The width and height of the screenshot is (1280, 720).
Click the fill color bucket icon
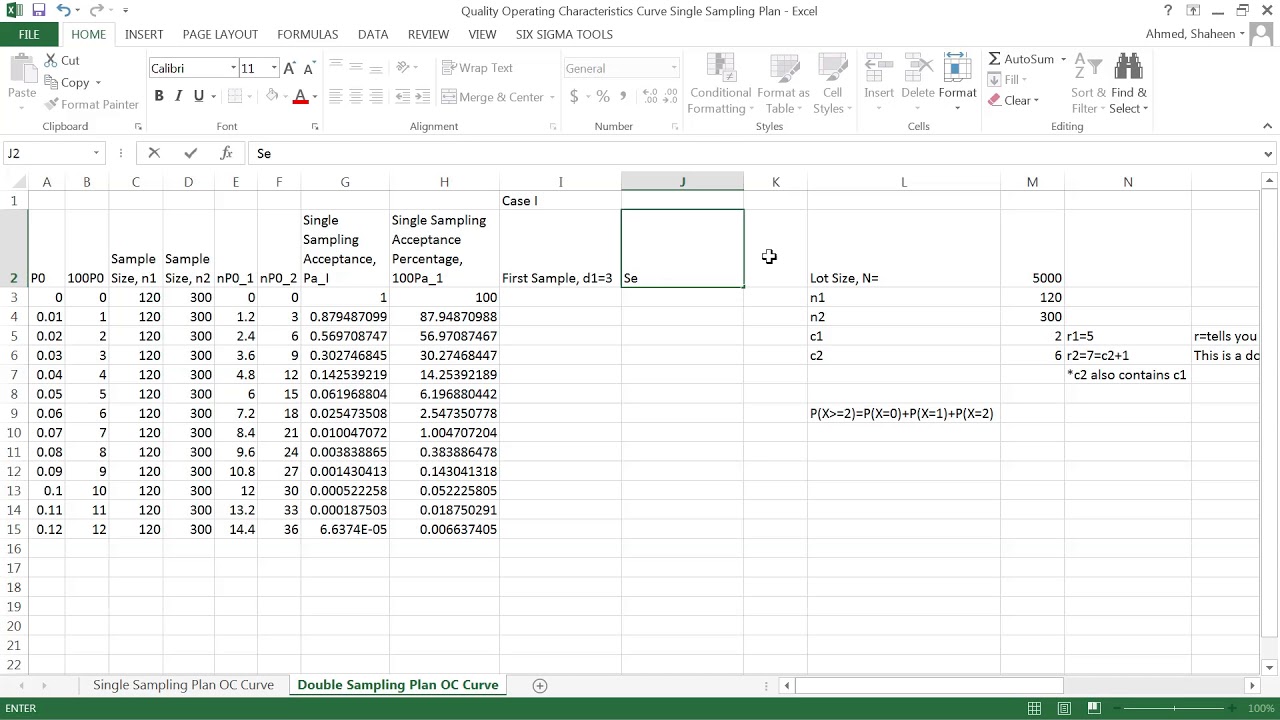click(271, 96)
